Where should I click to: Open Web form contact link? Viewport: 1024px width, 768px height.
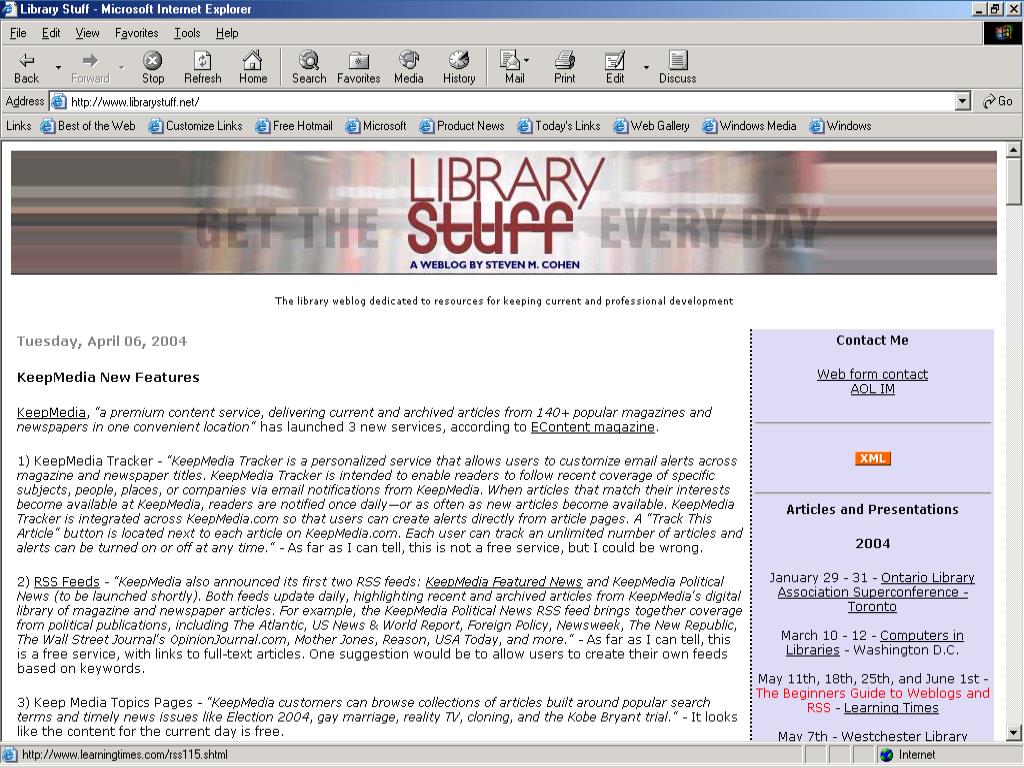tap(872, 374)
